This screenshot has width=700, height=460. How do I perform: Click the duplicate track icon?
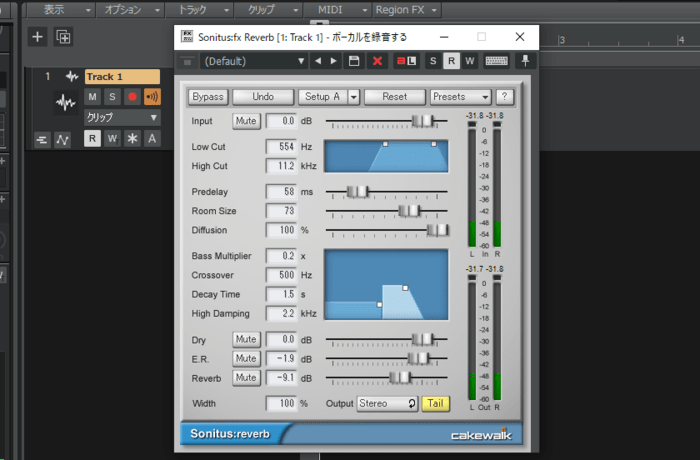pyautogui.click(x=63, y=37)
